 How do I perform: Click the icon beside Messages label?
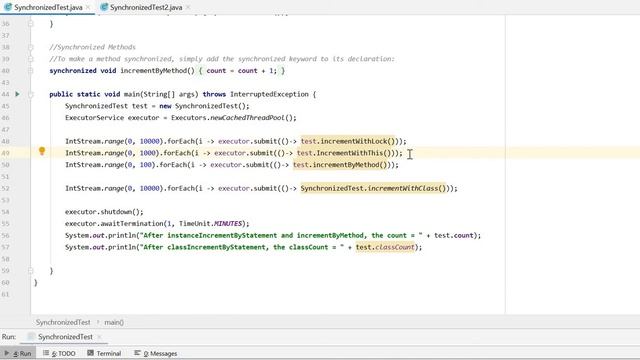point(137,353)
